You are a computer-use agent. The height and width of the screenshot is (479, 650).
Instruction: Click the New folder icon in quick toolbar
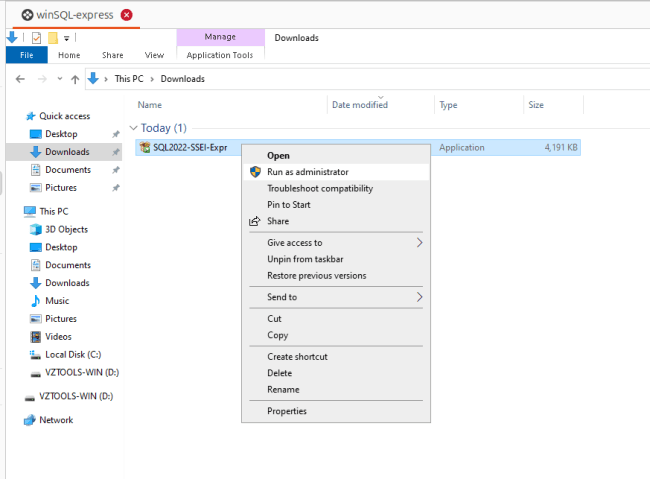[52, 38]
